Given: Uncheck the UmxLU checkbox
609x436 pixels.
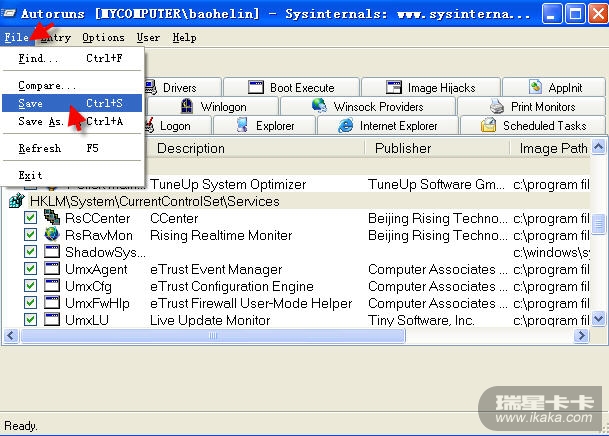Looking at the screenshot, I should pyautogui.click(x=30, y=320).
